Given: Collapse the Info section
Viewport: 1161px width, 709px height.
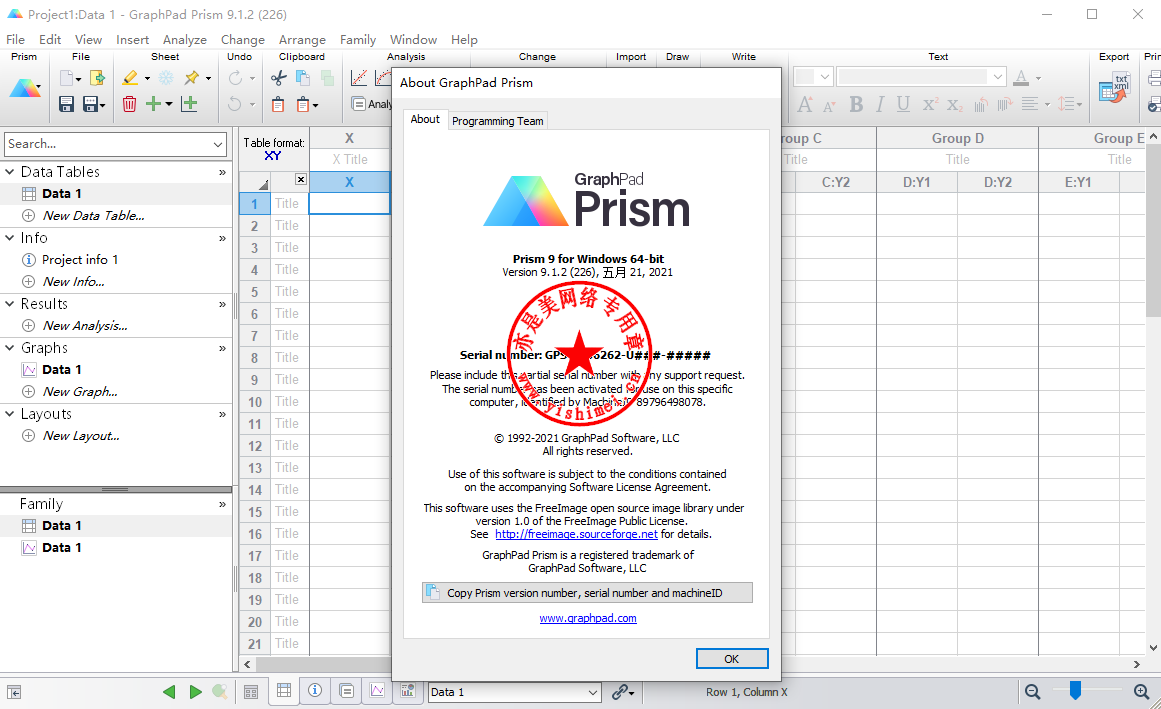Looking at the screenshot, I should tap(10, 238).
